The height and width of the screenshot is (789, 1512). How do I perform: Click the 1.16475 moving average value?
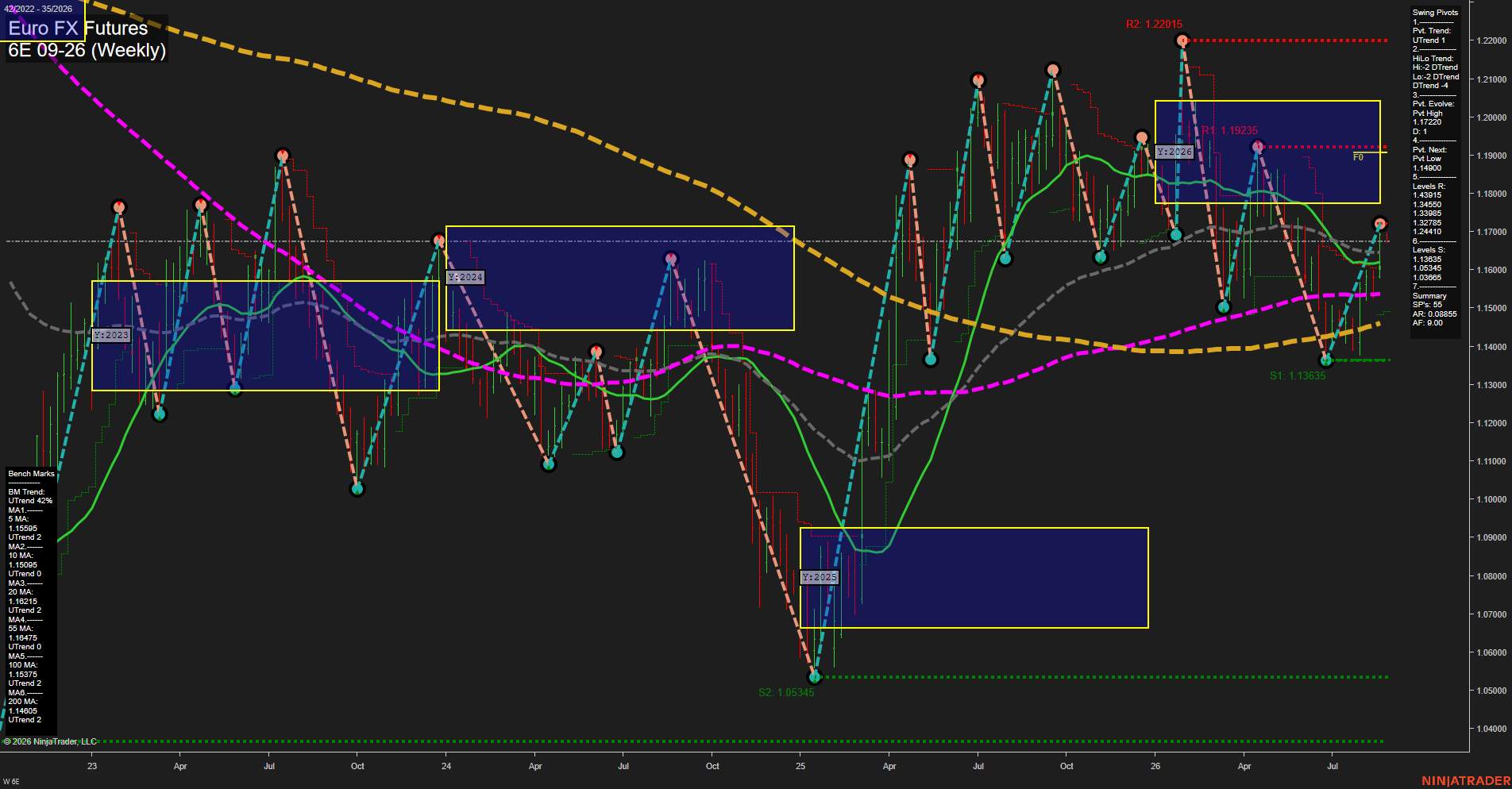click(x=23, y=638)
